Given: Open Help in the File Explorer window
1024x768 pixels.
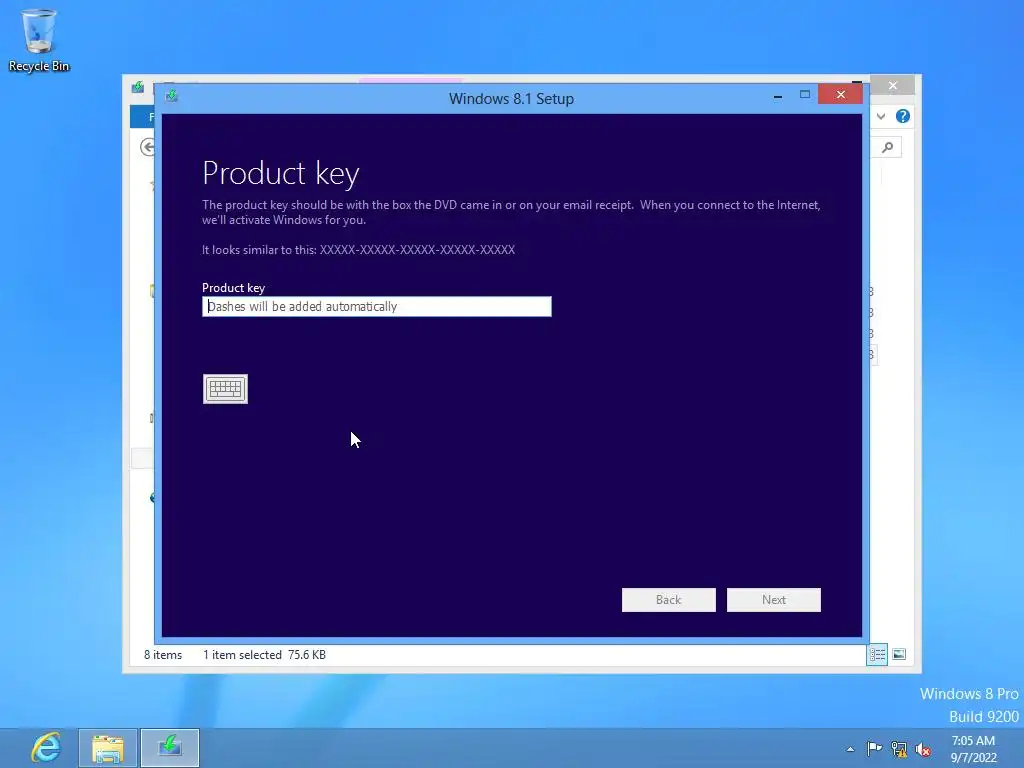Looking at the screenshot, I should coord(903,116).
